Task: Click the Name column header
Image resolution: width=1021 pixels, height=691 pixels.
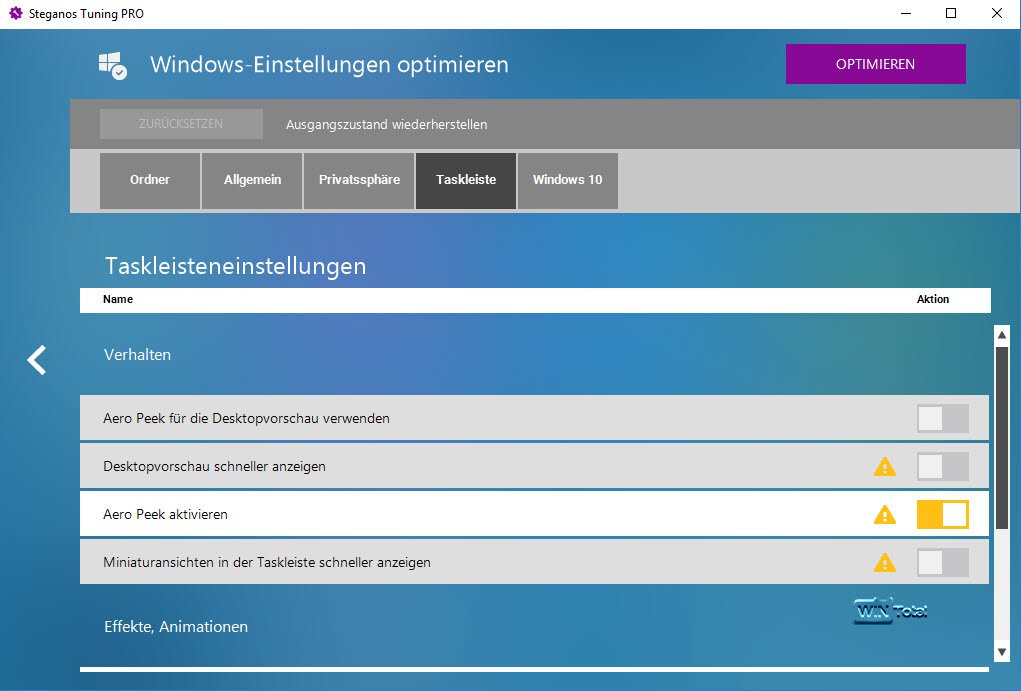Action: [x=118, y=299]
